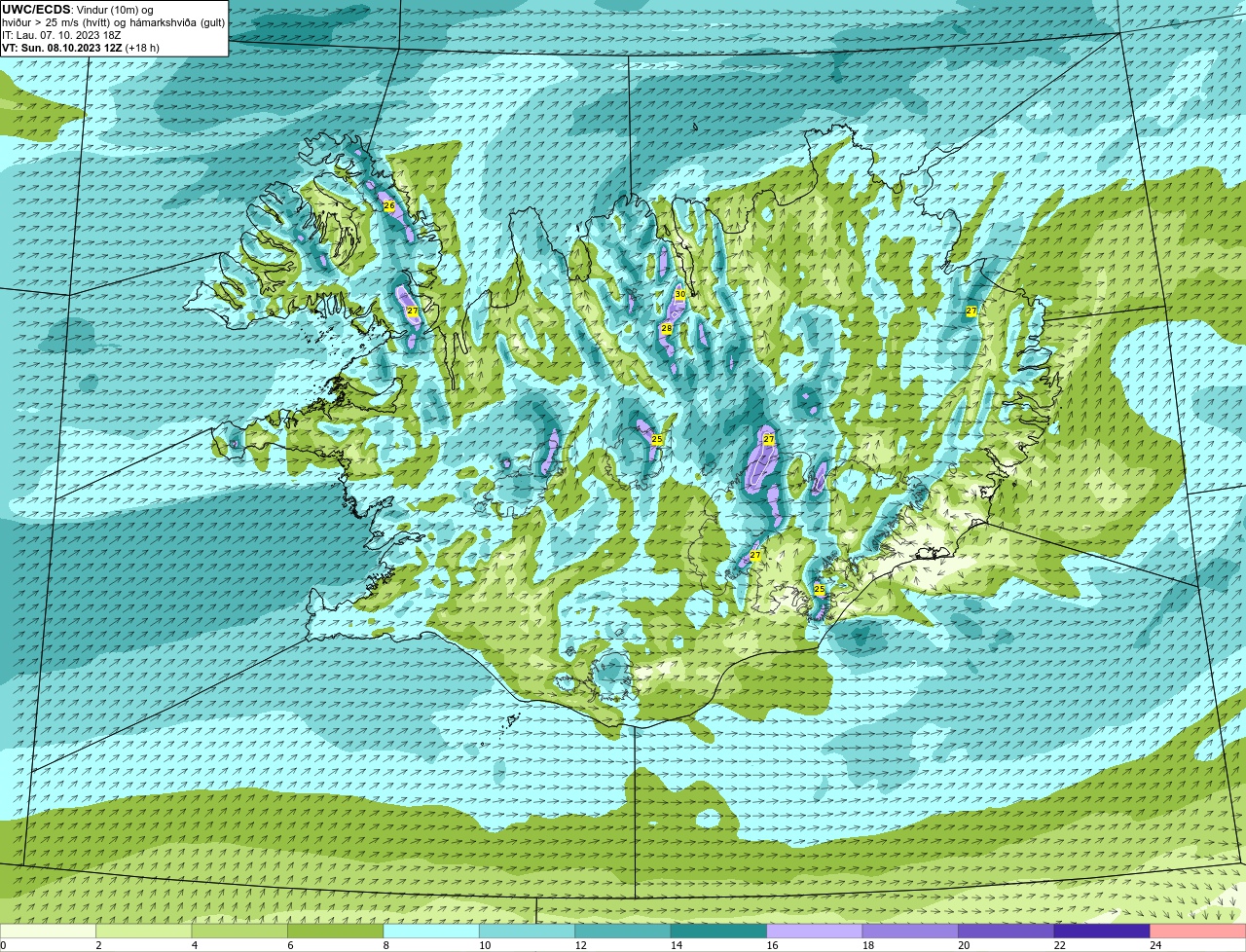
Task: Click the "VT: Sun. 08.10.2023 12Z" valid time
Action: 62,48
